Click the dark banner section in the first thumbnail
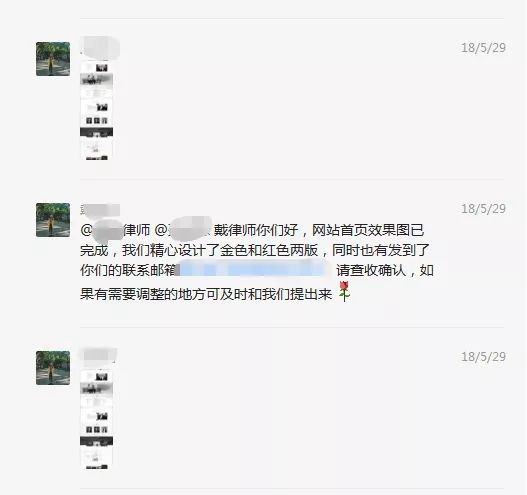The image size is (527, 495). point(96,132)
